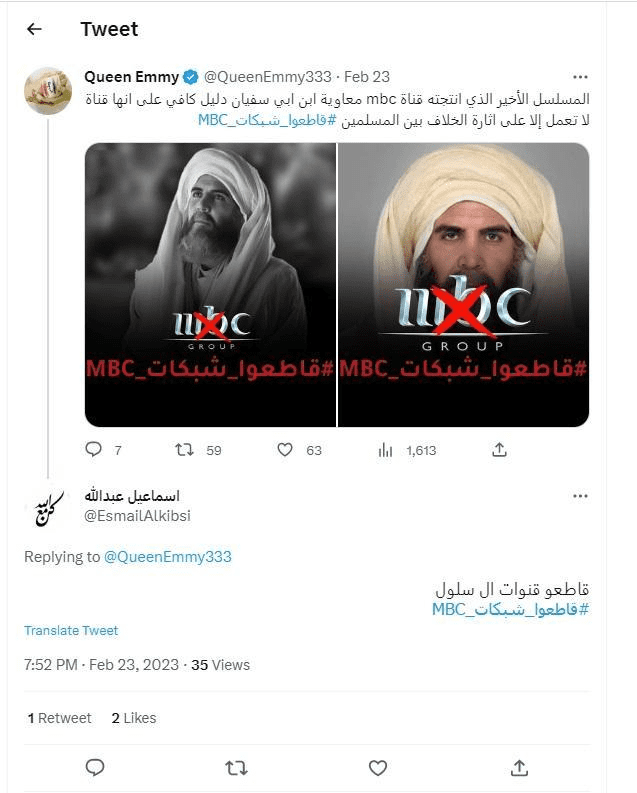
Task: Open Queen Emmy's profile avatar
Action: [x=48, y=91]
